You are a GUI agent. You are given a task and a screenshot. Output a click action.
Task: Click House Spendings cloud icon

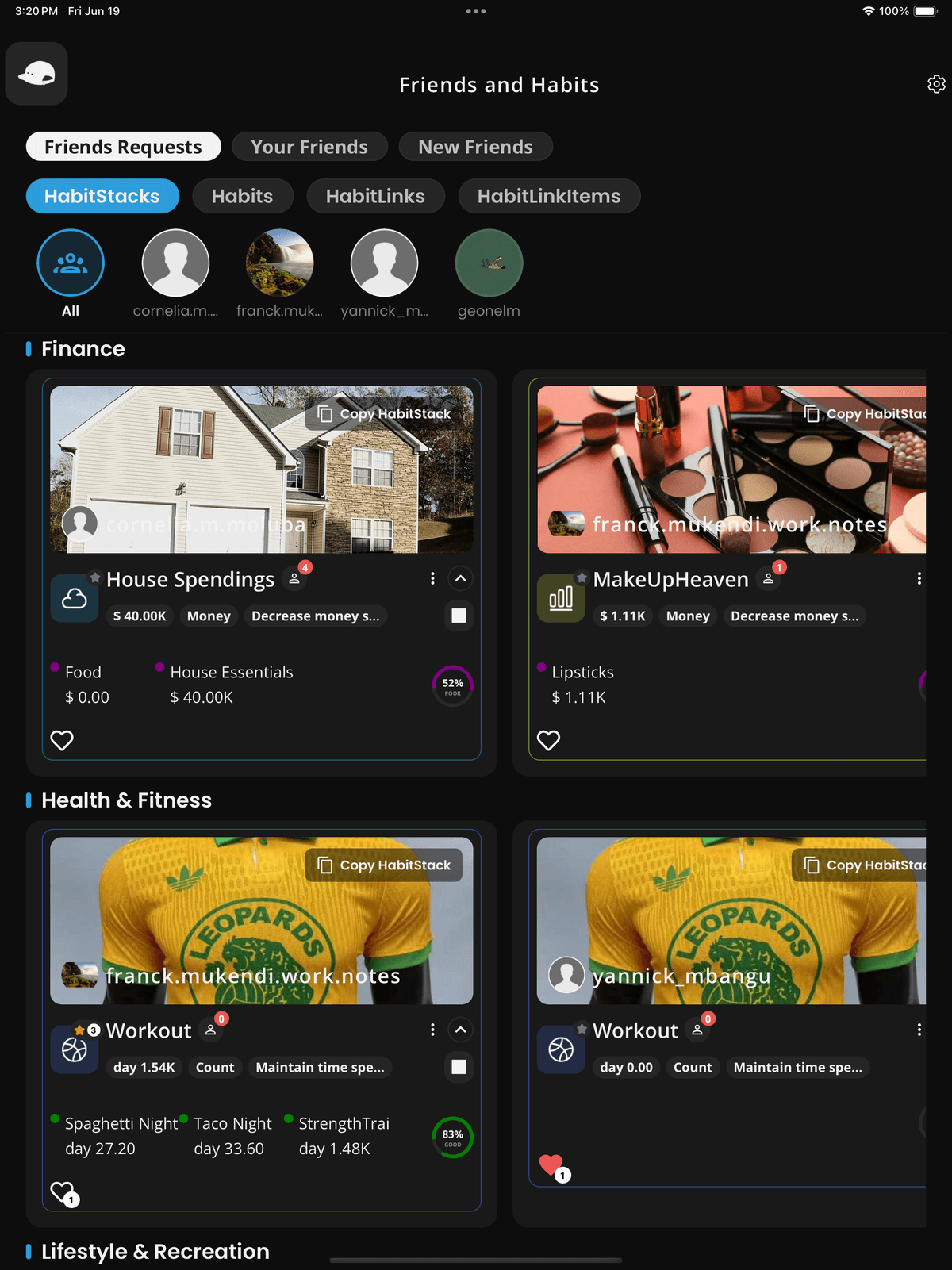pos(75,598)
